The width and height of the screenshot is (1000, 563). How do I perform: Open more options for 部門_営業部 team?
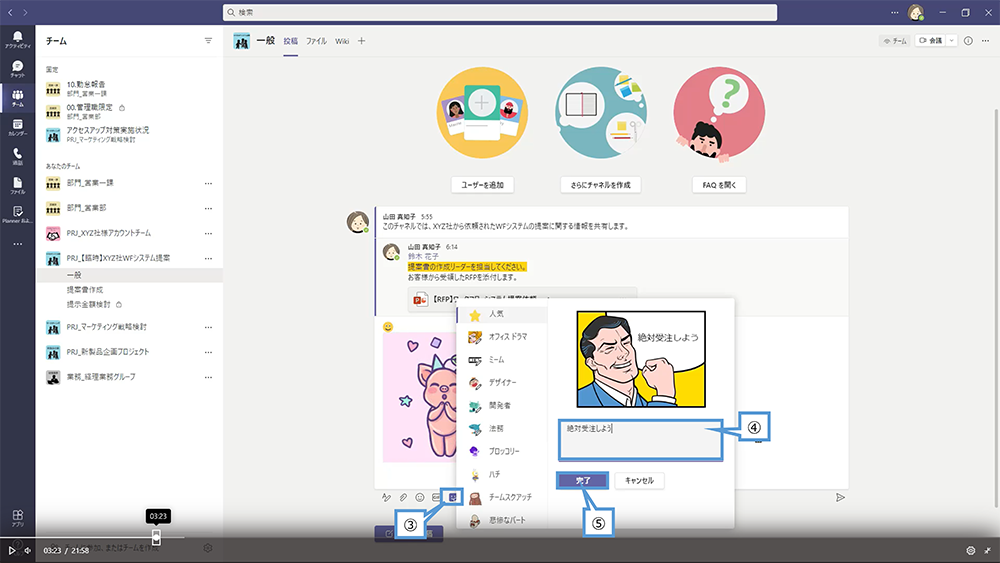(209, 208)
